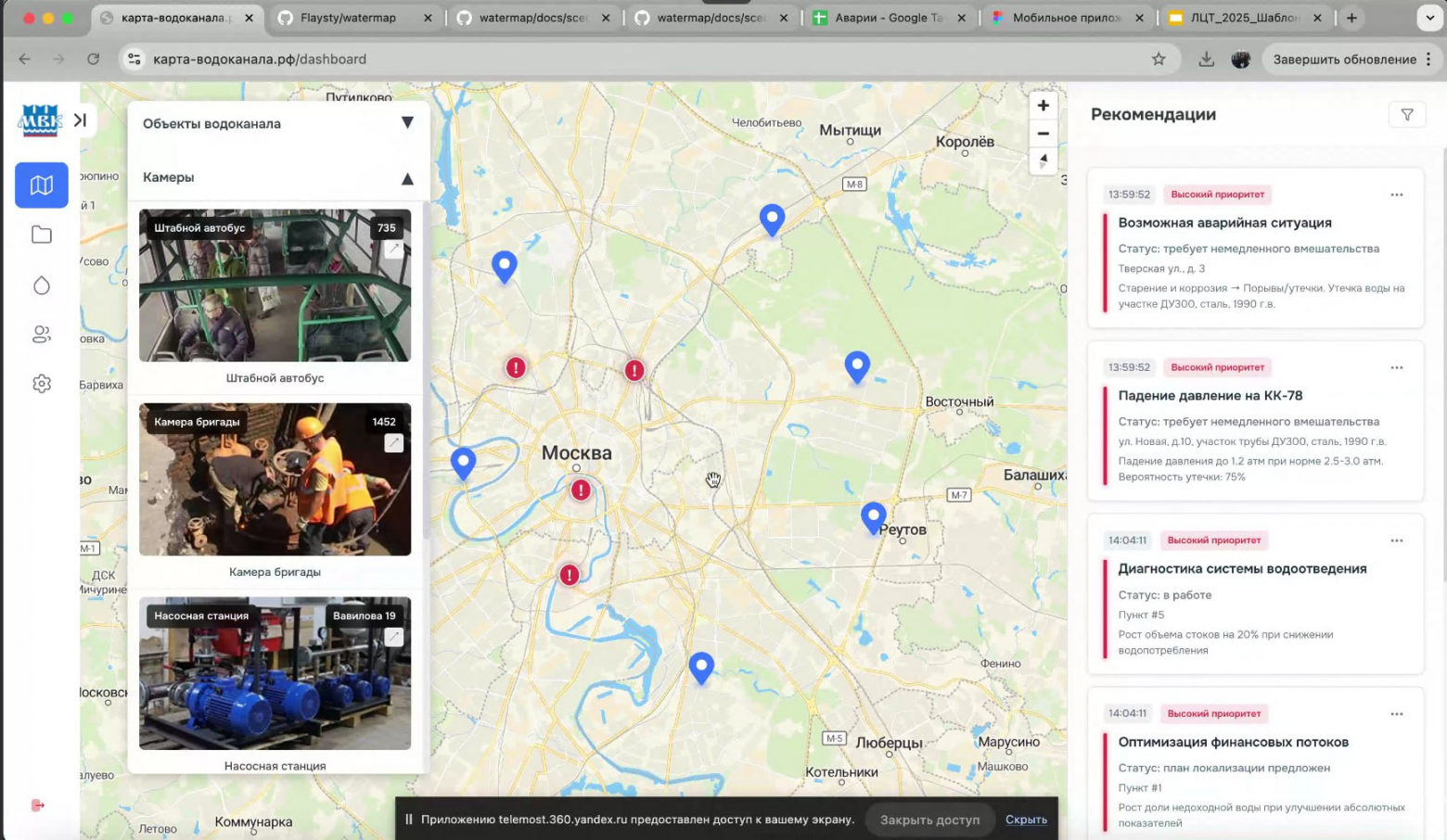Collapse the Объекты водоканала section
The height and width of the screenshot is (840, 1447).
point(406,121)
